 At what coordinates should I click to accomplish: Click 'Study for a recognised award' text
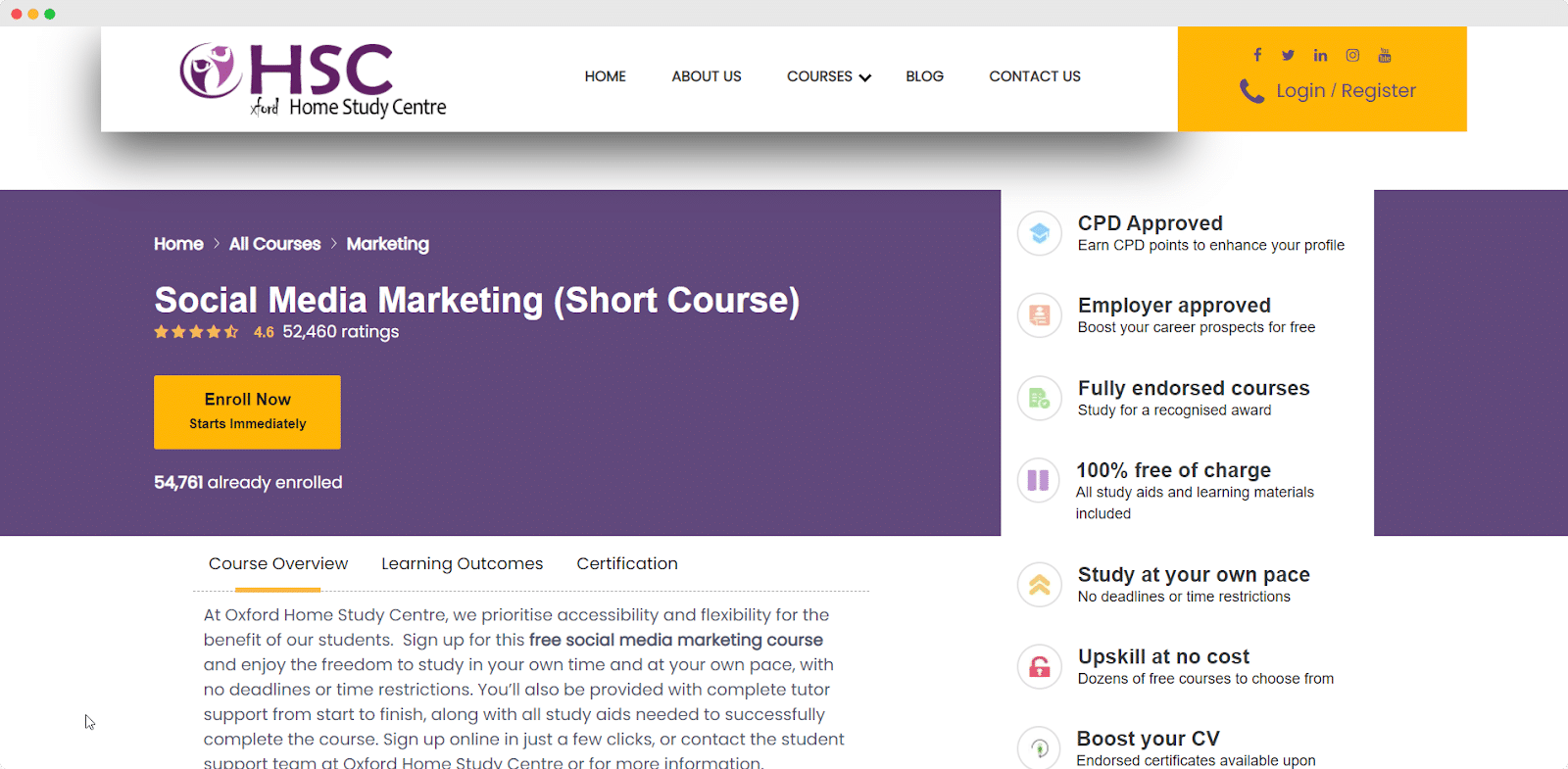pyautogui.click(x=1174, y=410)
